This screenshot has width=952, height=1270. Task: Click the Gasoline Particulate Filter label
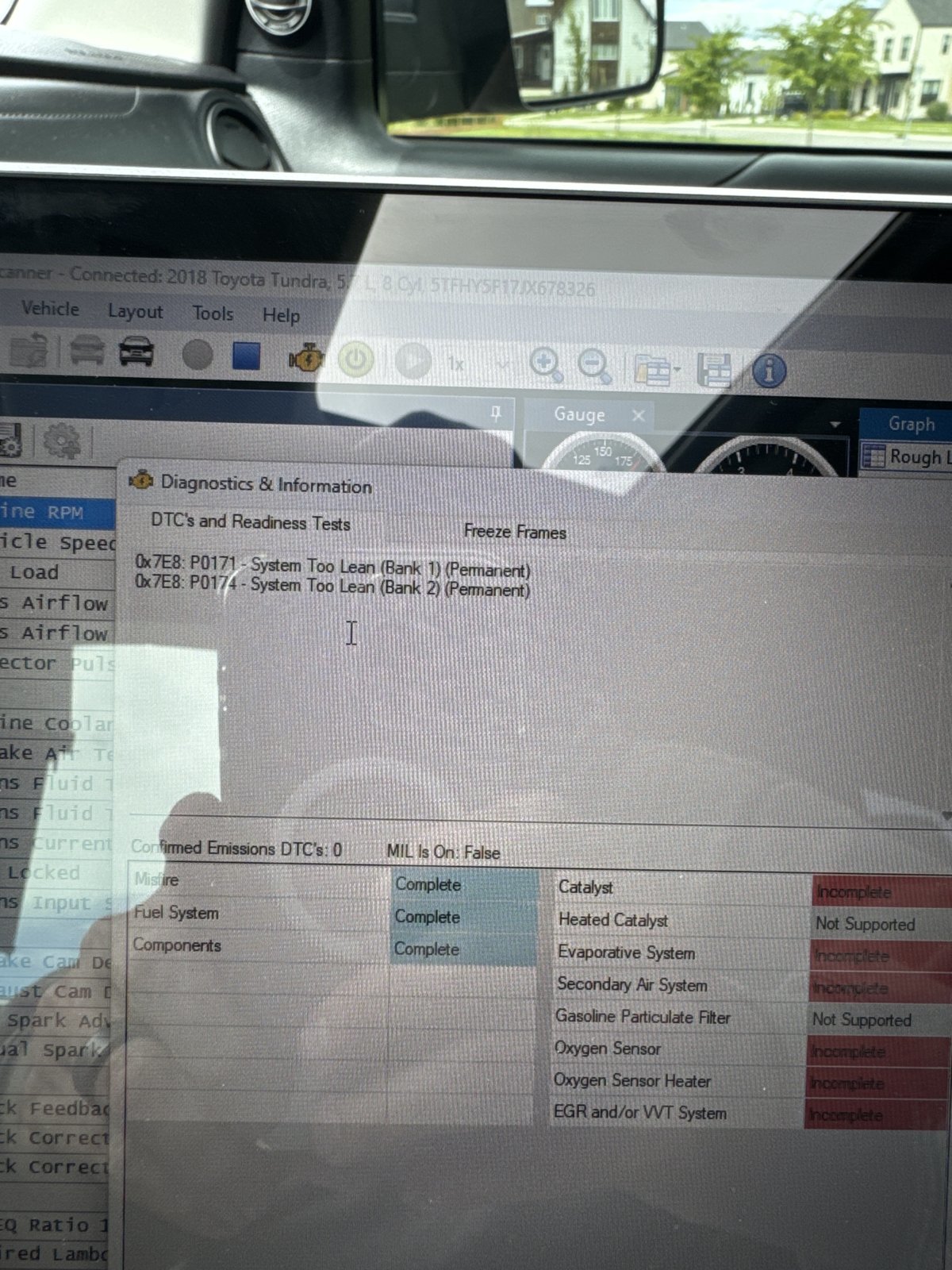(x=643, y=1017)
